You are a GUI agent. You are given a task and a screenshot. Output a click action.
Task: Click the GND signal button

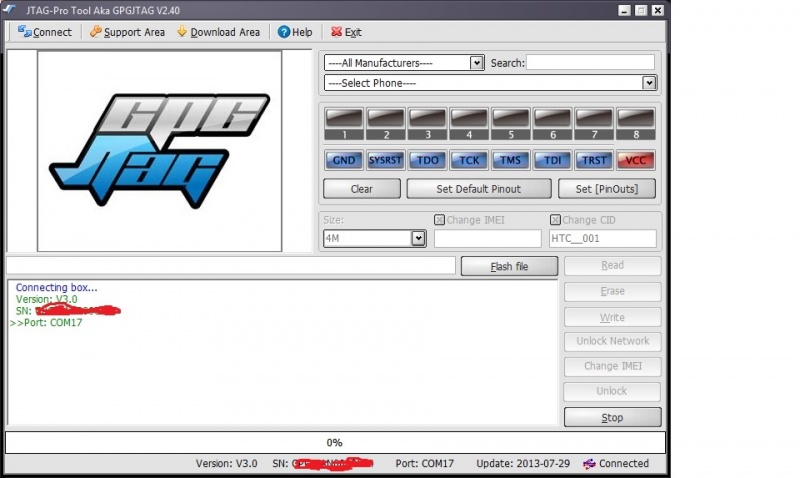tap(344, 160)
